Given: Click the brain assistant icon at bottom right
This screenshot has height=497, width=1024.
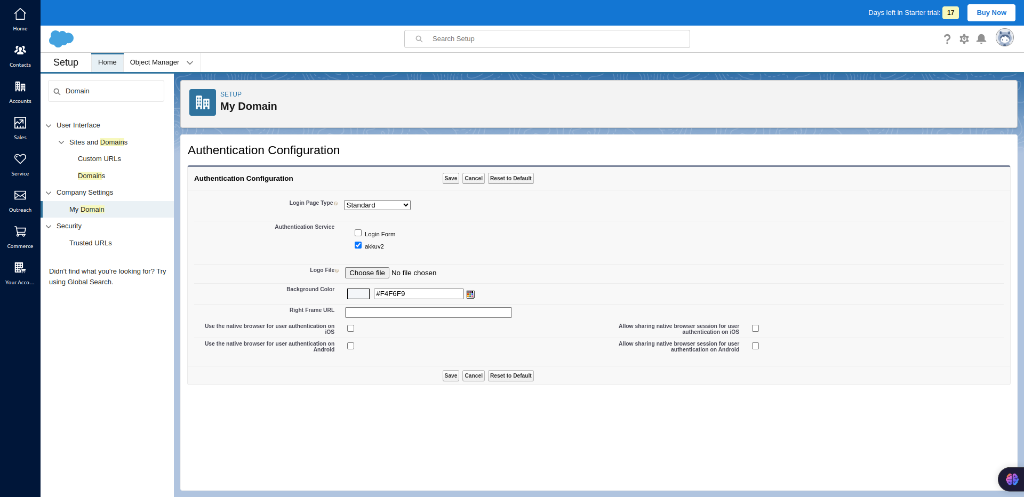Looking at the screenshot, I should 1012,479.
